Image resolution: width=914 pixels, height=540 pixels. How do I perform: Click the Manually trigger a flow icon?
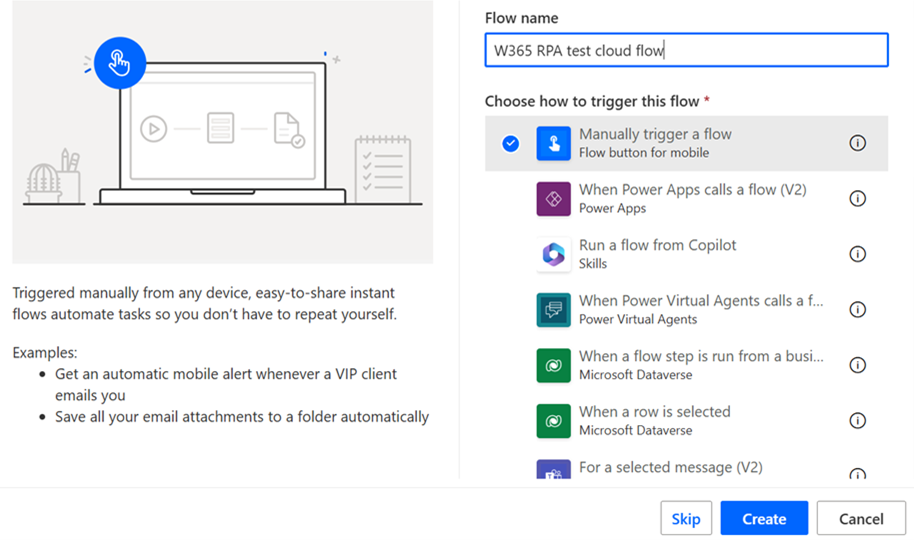point(553,143)
